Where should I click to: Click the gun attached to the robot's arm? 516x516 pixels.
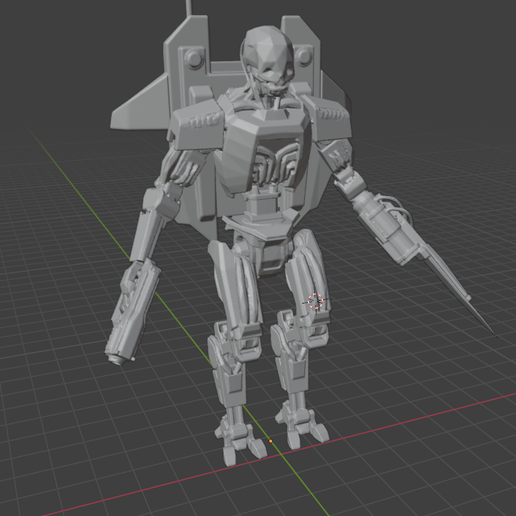(133, 313)
